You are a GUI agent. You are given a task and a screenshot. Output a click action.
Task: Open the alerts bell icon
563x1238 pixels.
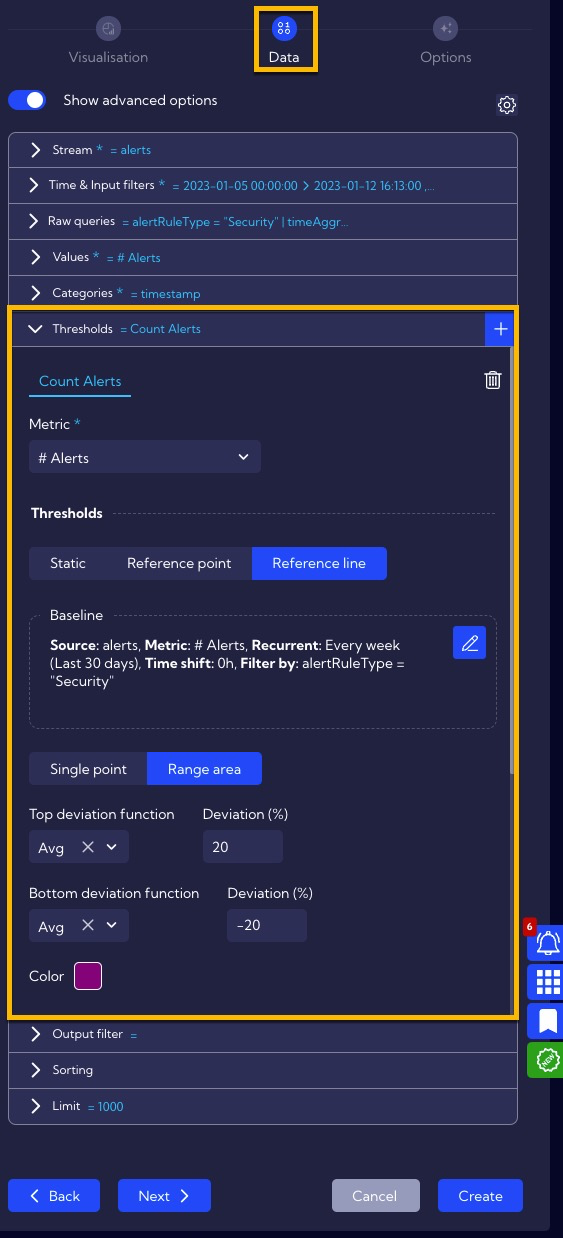(x=548, y=943)
